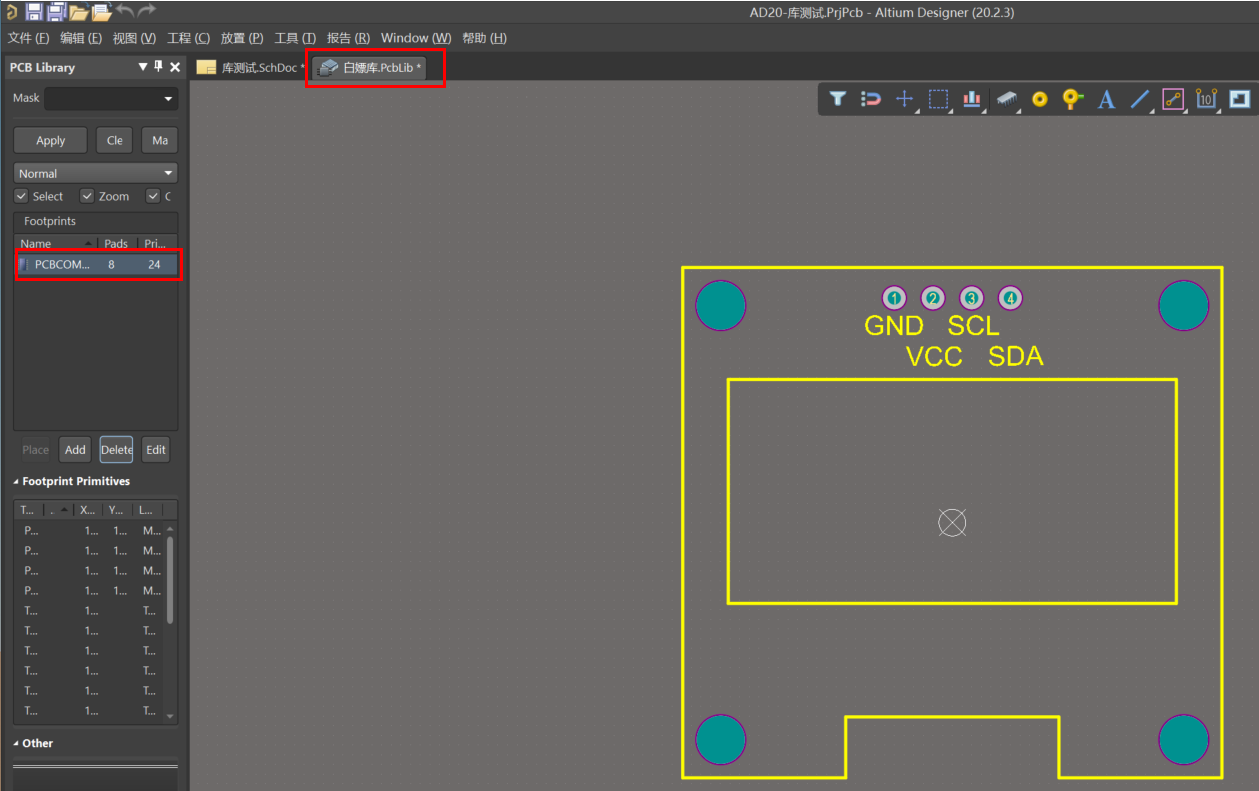This screenshot has height=791, width=1259.
Task: Click the place string 'A' icon
Action: click(x=1106, y=99)
